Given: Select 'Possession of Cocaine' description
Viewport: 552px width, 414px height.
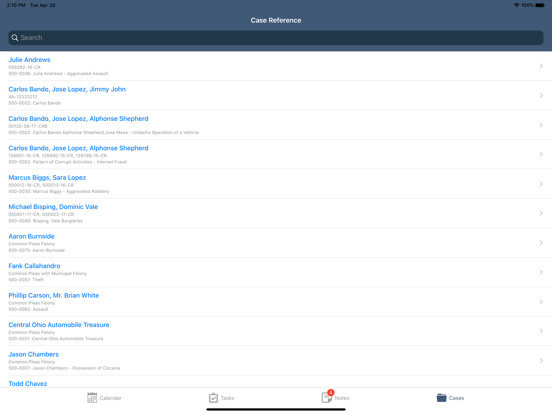Looking at the screenshot, I should [x=96, y=368].
